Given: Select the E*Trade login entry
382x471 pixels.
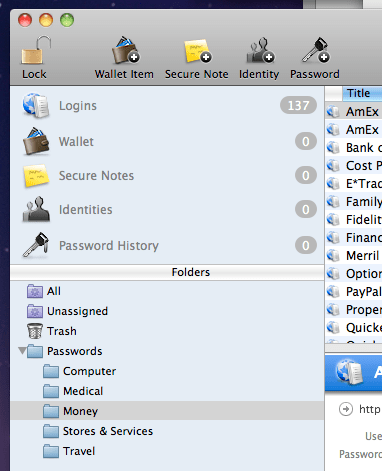Looking at the screenshot, I should (354, 183).
